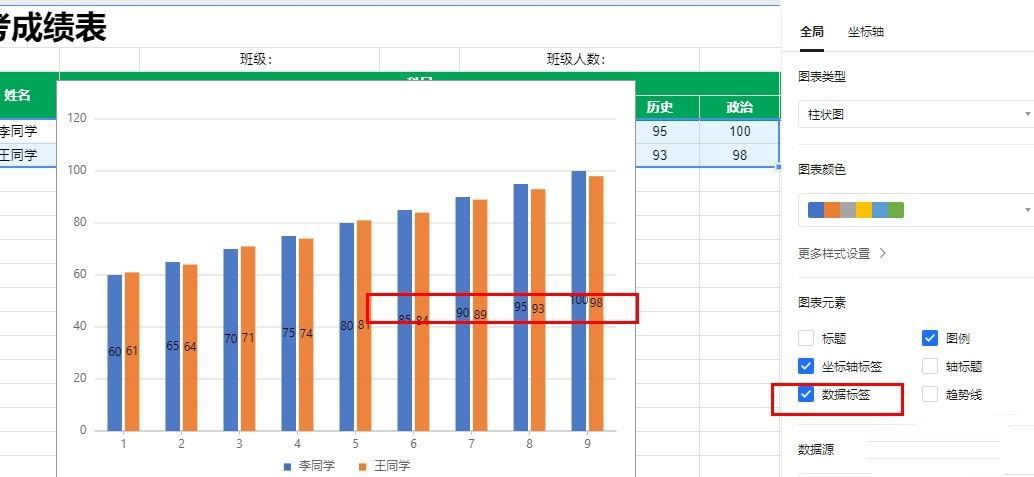Switch to the 坐标轴 tab
The width and height of the screenshot is (1034, 477).
[x=866, y=31]
